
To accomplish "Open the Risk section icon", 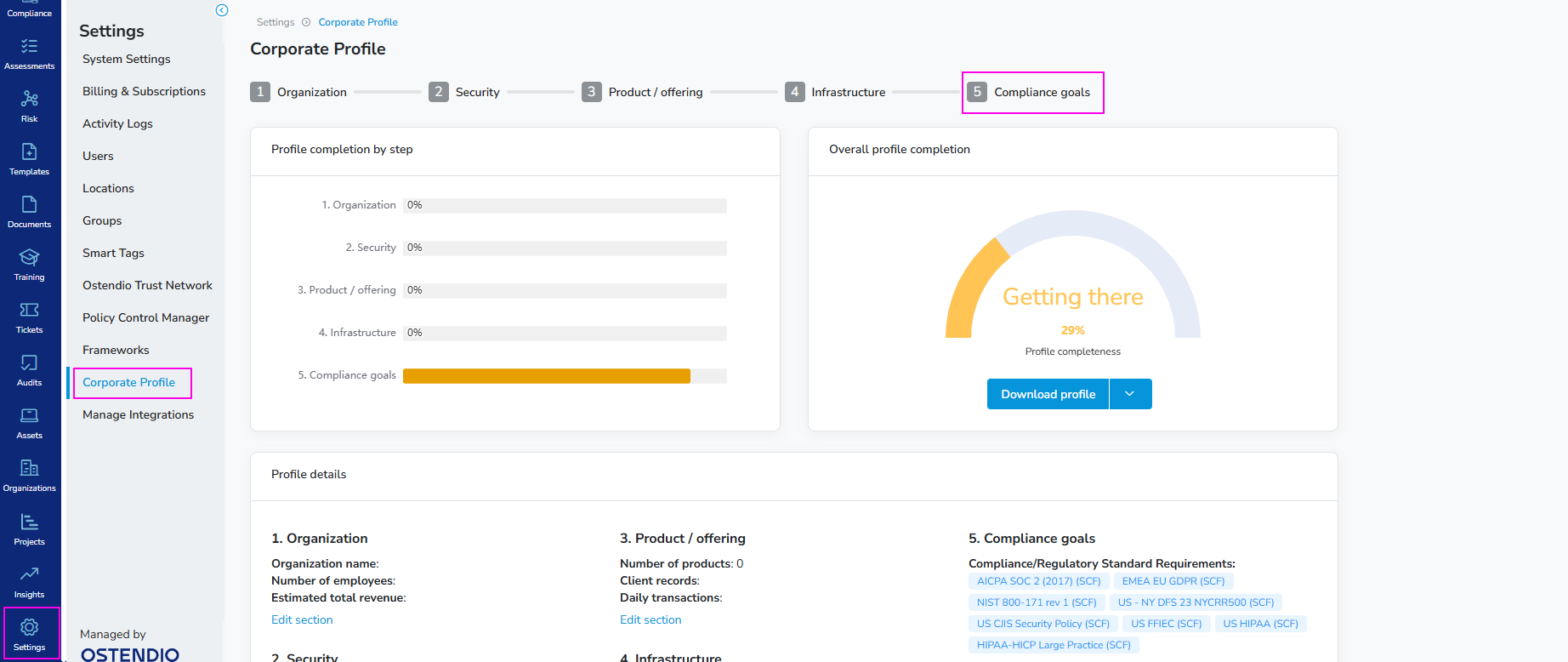I will tap(29, 99).
